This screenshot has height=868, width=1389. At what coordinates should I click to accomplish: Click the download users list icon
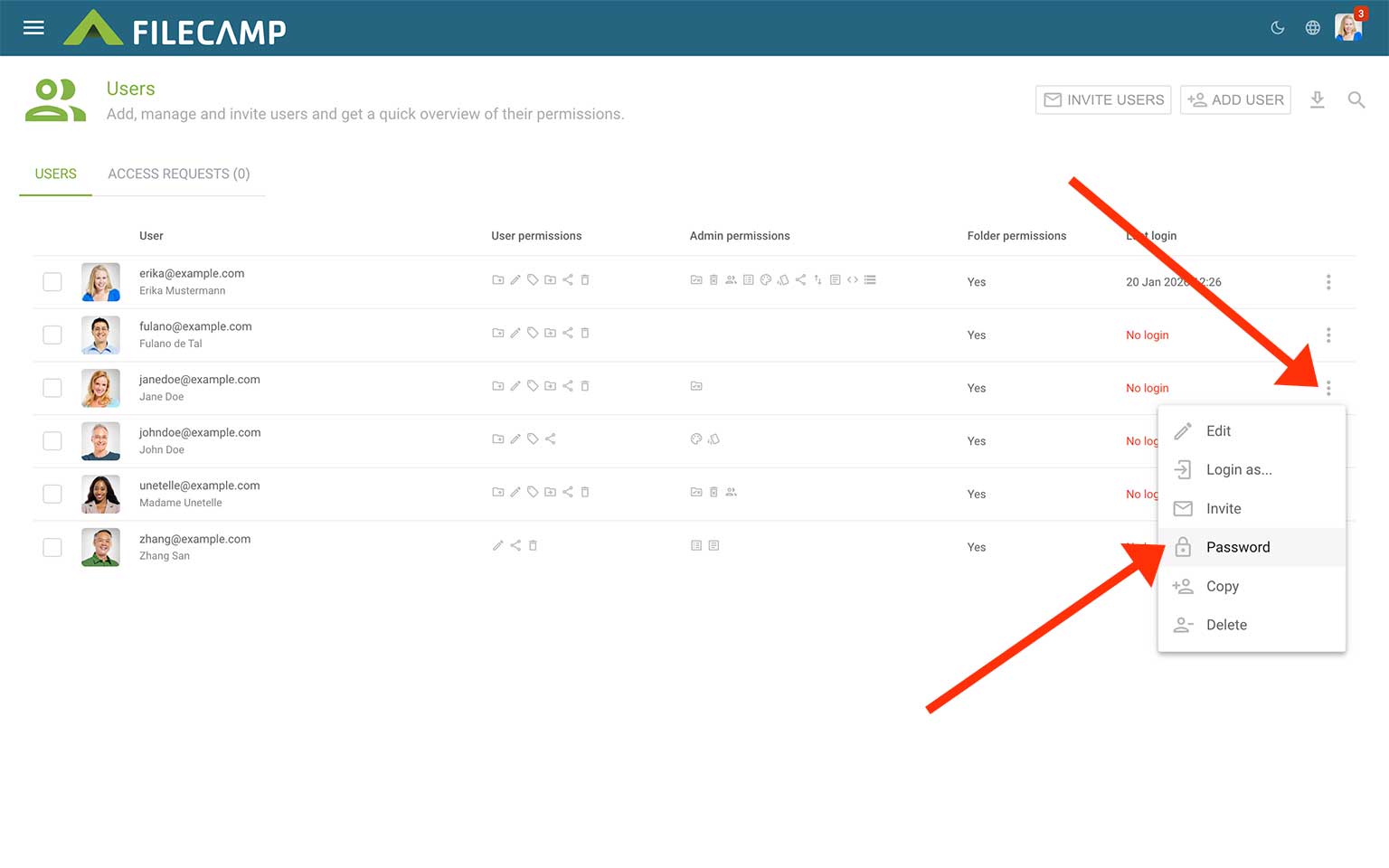[1318, 99]
